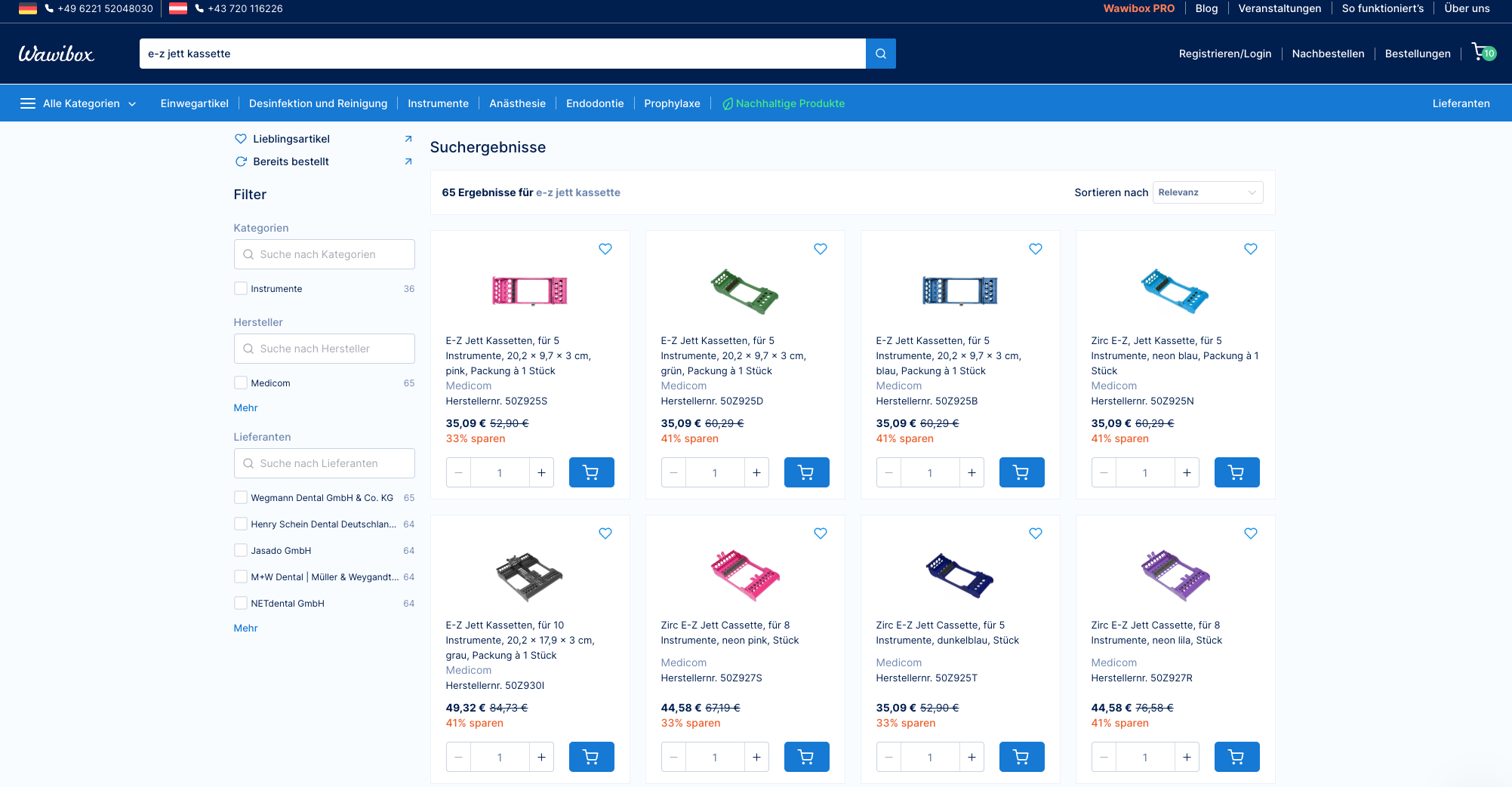
Task: Show more Lieferanten with Mehr
Action: click(246, 628)
